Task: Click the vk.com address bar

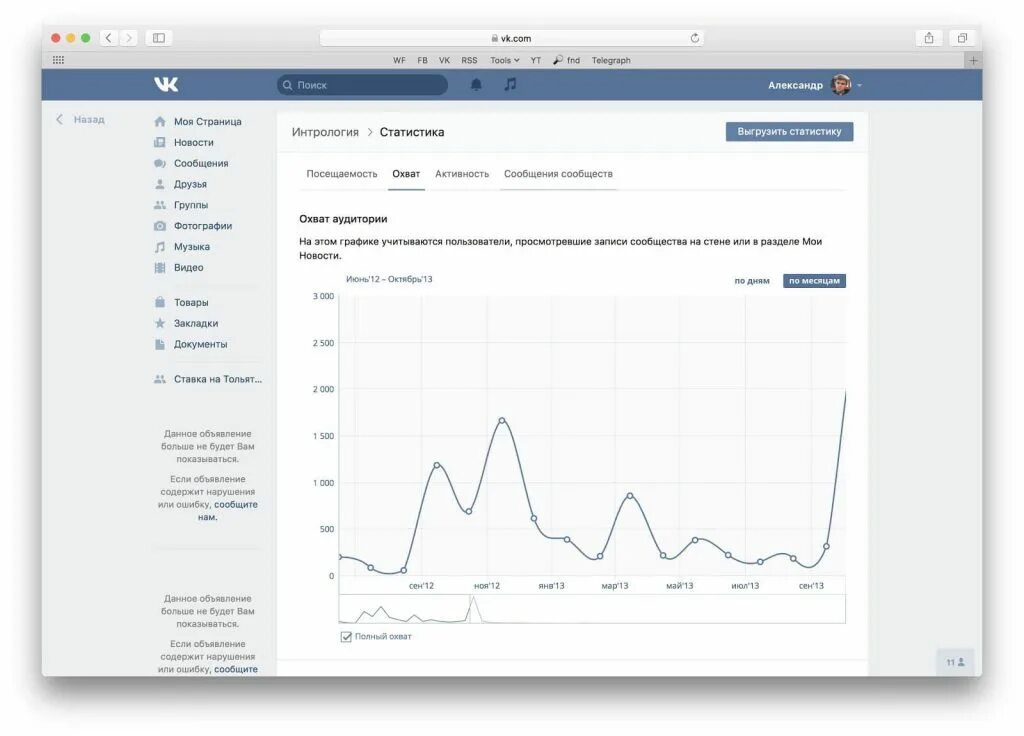Action: (x=511, y=38)
